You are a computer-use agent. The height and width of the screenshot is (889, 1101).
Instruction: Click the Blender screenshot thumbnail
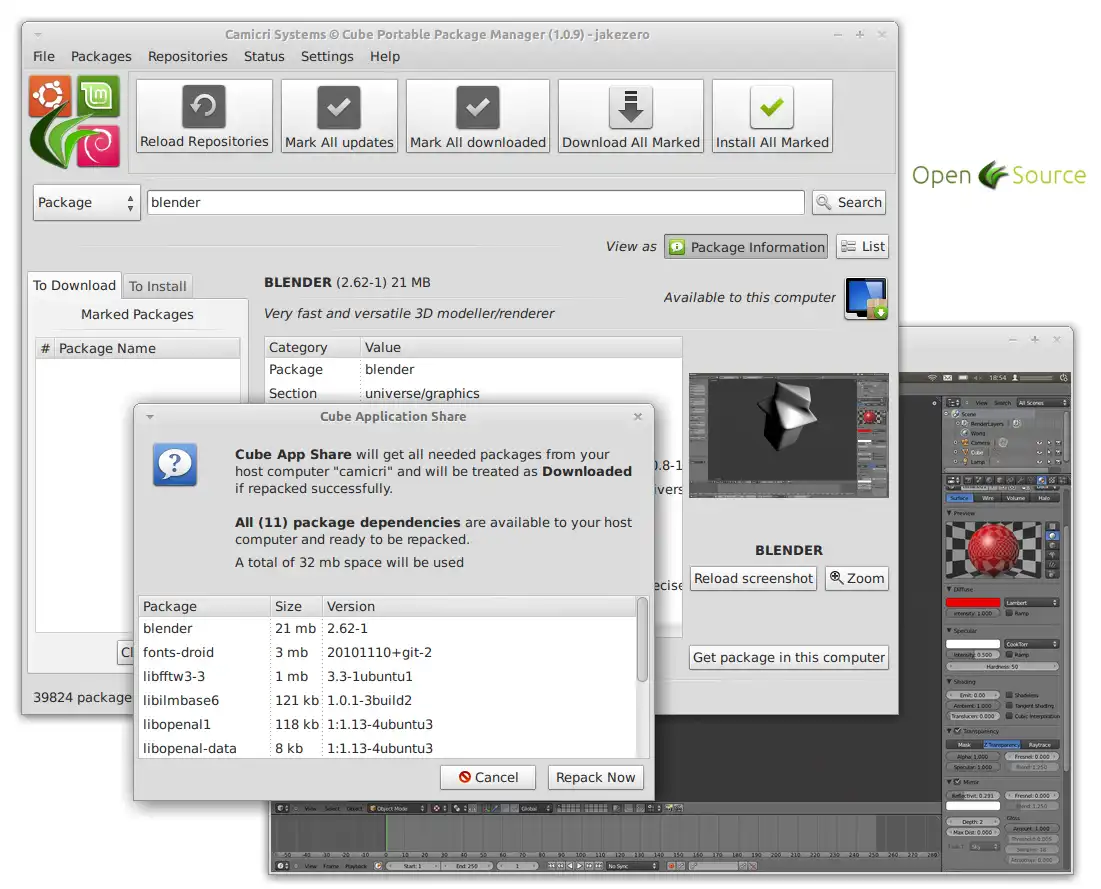click(789, 435)
